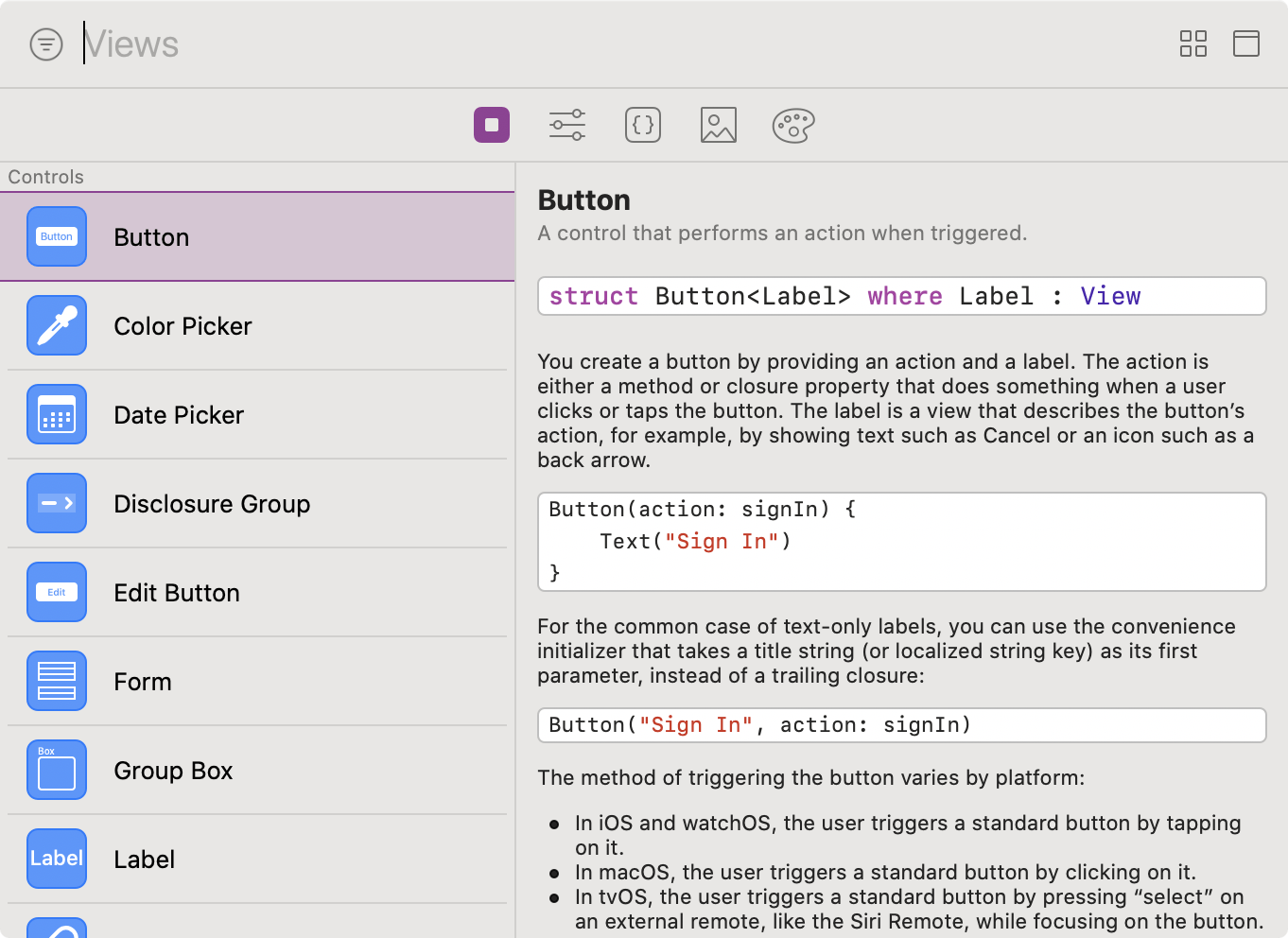This screenshot has height=938, width=1288.
Task: Click the line 'The method of triggering the button'
Action: pyautogui.click(x=811, y=778)
